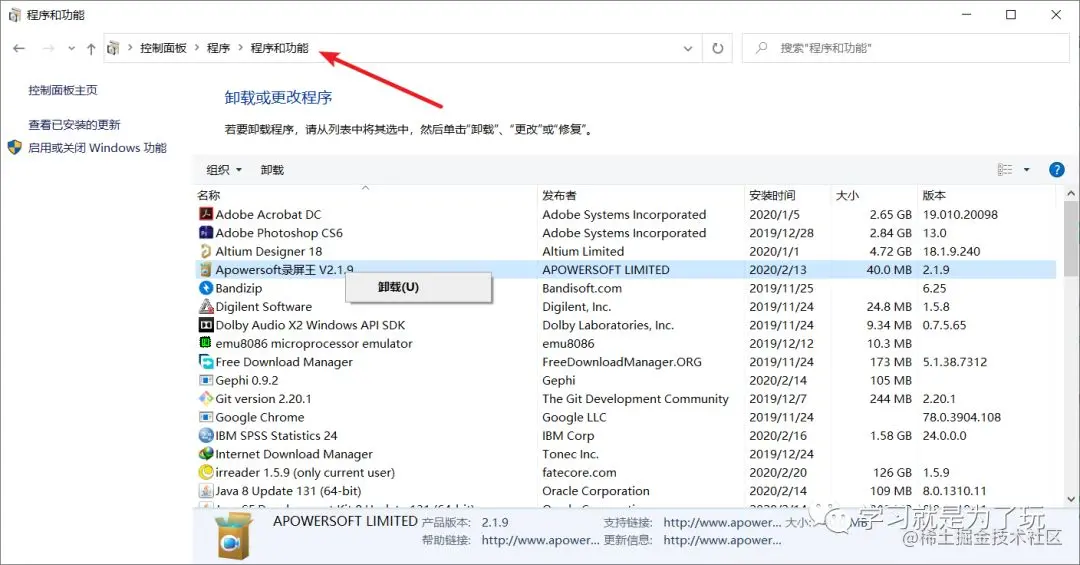The width and height of the screenshot is (1080, 565).
Task: Click the scrollbar up arrow
Action: point(1070,194)
